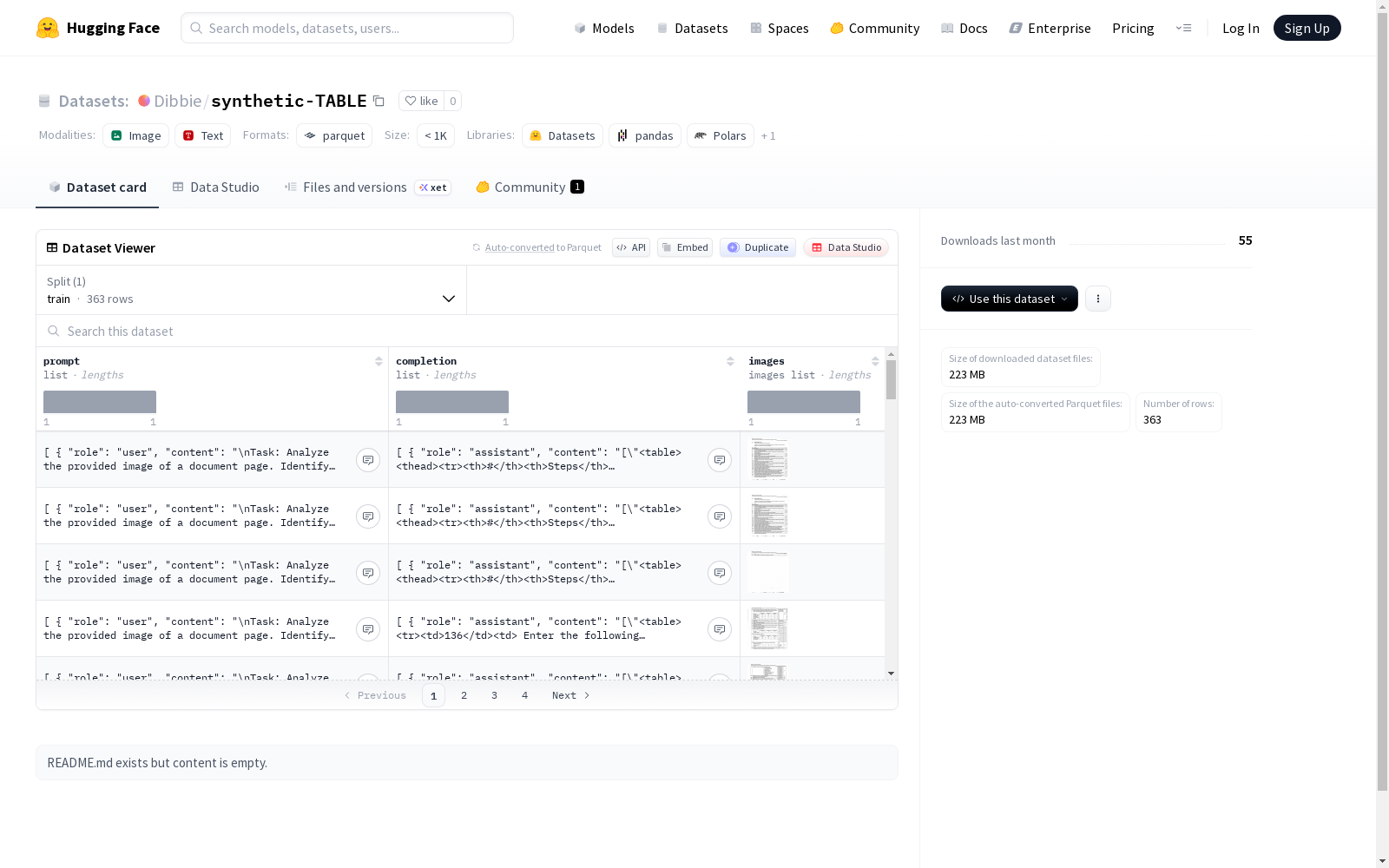Filter by parquet format tag
1389x868 pixels.
pos(334,135)
